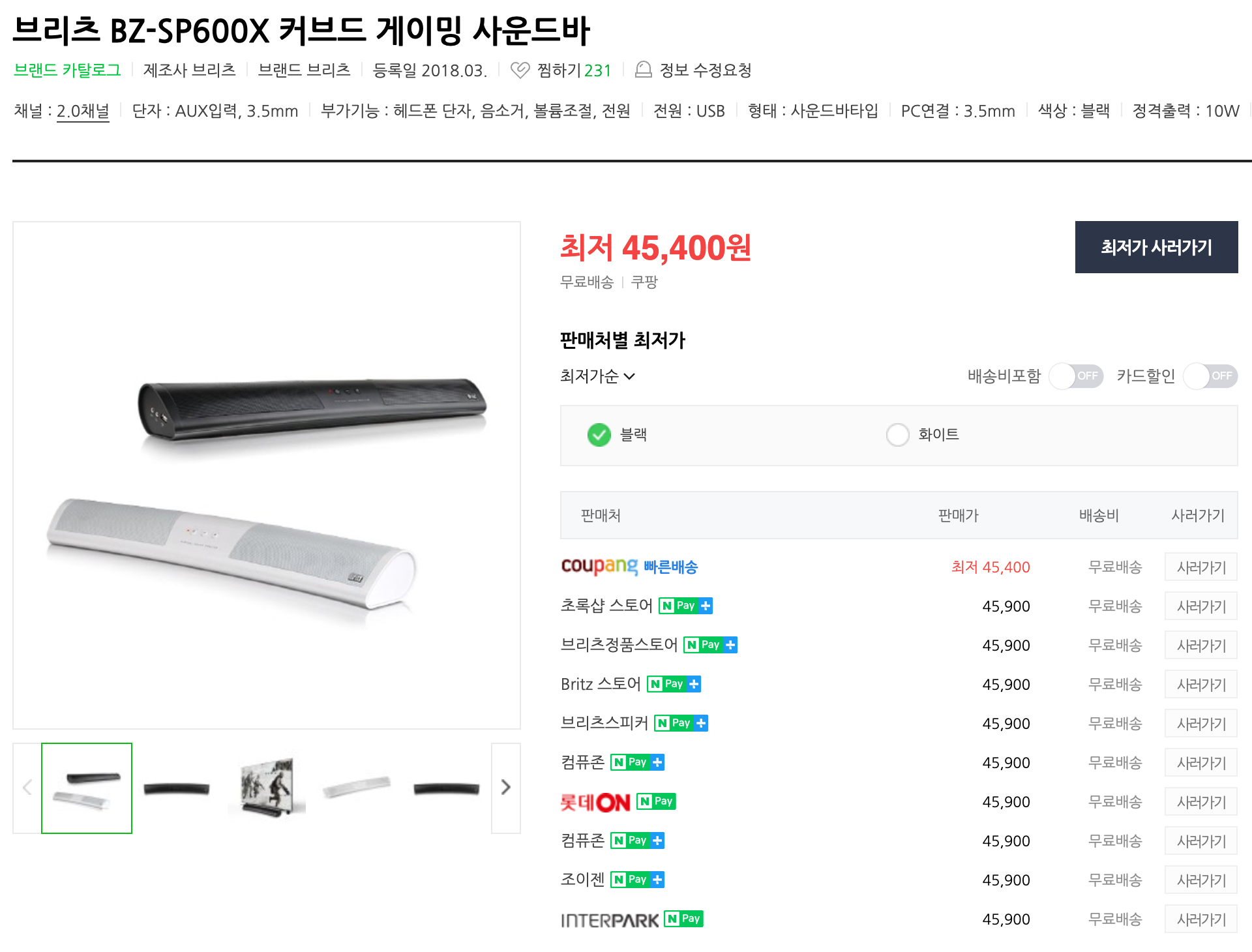Click 사러가기 for Britz 스토어
1252x952 pixels.
point(1201,685)
